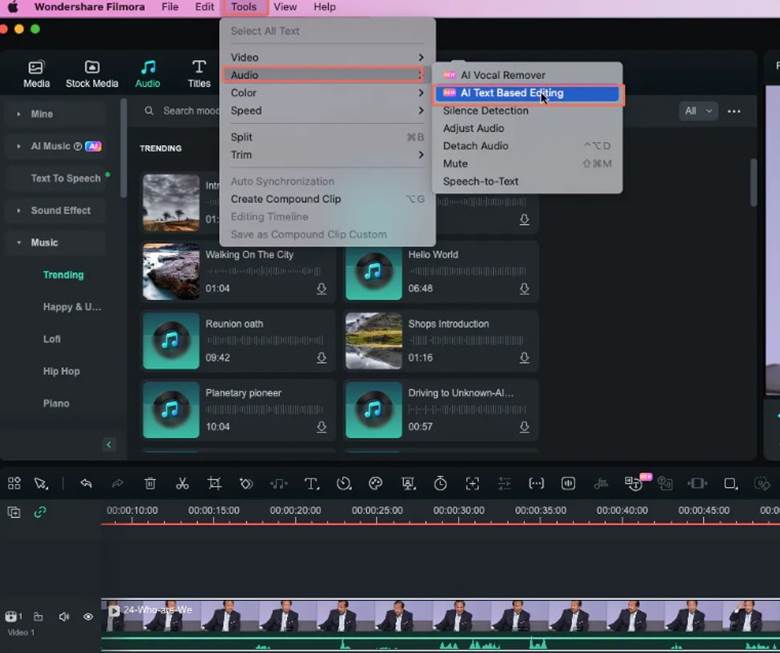Viewport: 780px width, 653px height.
Task: Download Shops Introduction track
Action: pos(524,358)
